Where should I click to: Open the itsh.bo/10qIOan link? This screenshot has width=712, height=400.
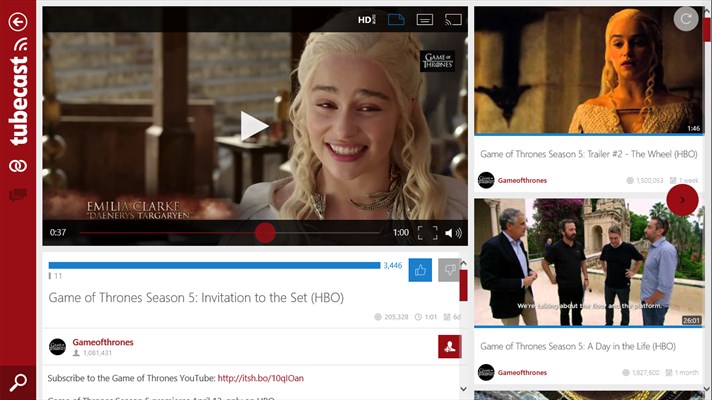click(x=261, y=378)
